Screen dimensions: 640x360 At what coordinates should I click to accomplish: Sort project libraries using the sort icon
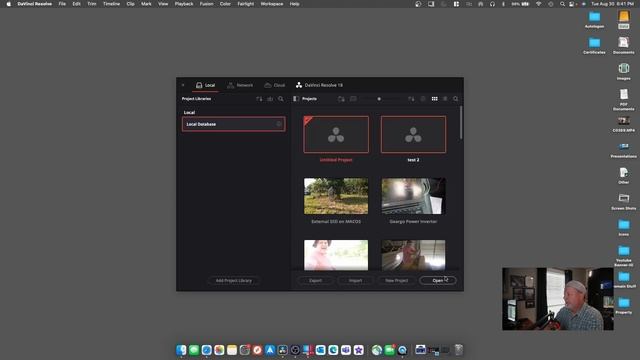tap(259, 99)
